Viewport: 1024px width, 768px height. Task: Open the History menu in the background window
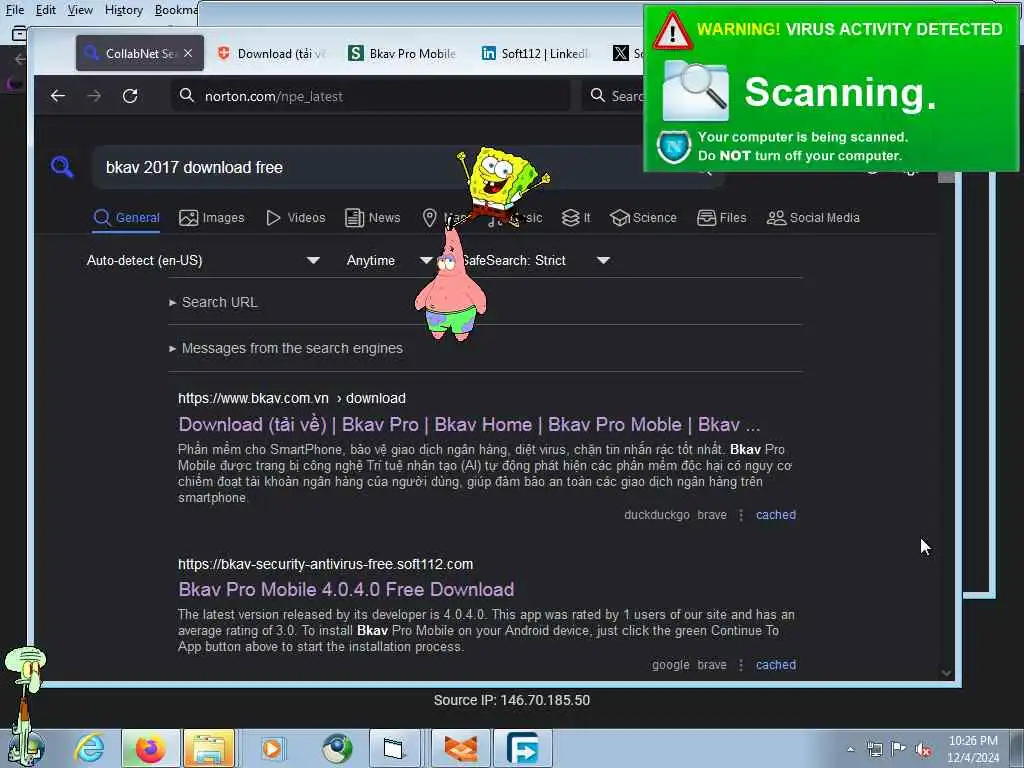123,10
